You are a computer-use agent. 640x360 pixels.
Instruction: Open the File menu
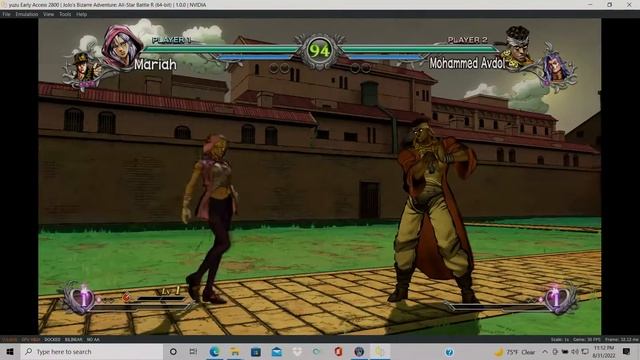tap(6, 14)
